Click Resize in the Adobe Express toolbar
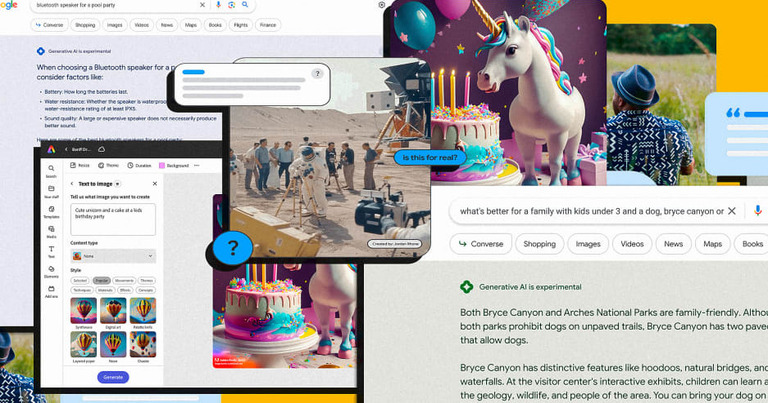Screen dimensions: 768x403 80,166
